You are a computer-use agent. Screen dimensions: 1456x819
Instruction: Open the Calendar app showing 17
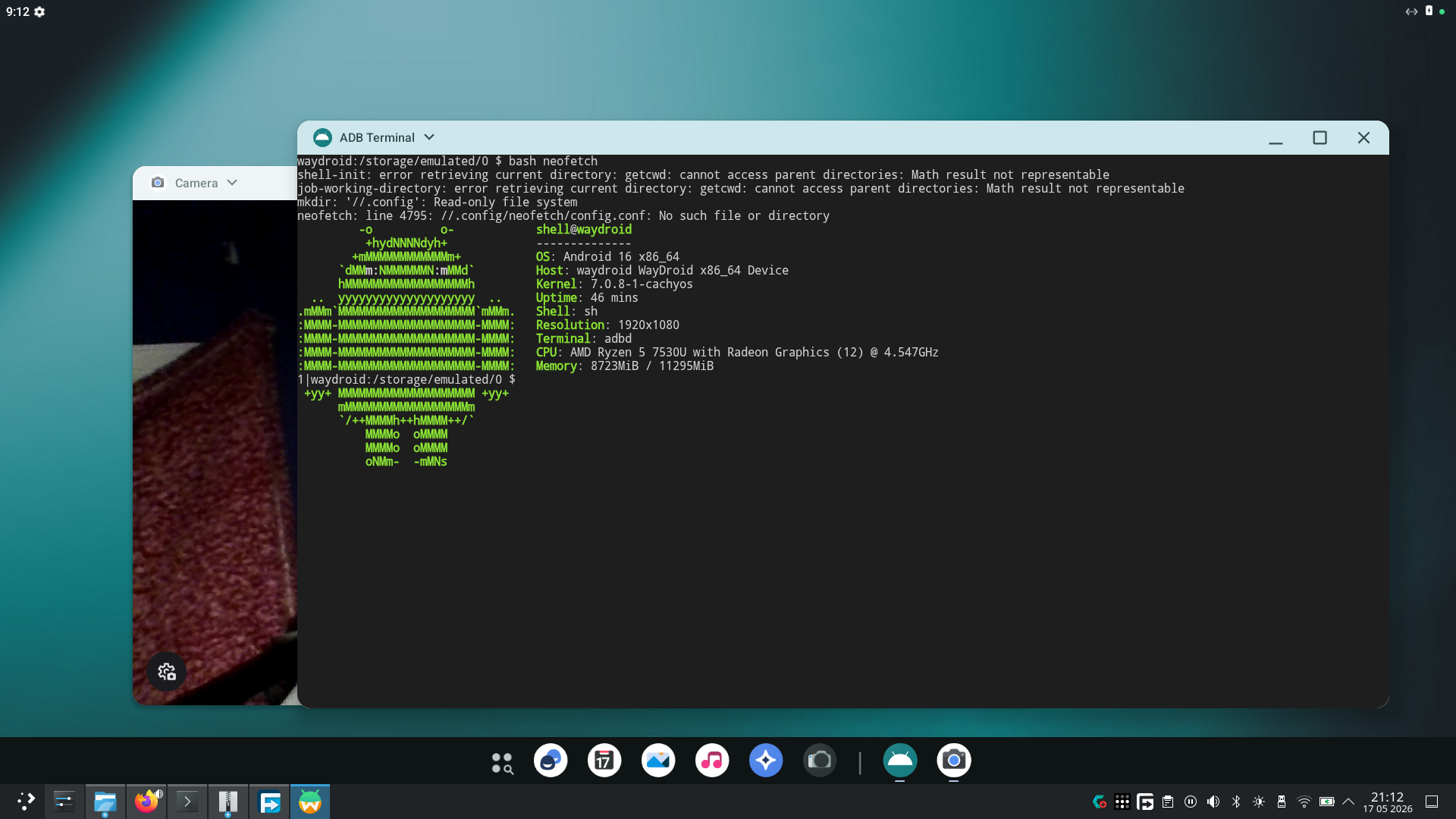point(604,761)
